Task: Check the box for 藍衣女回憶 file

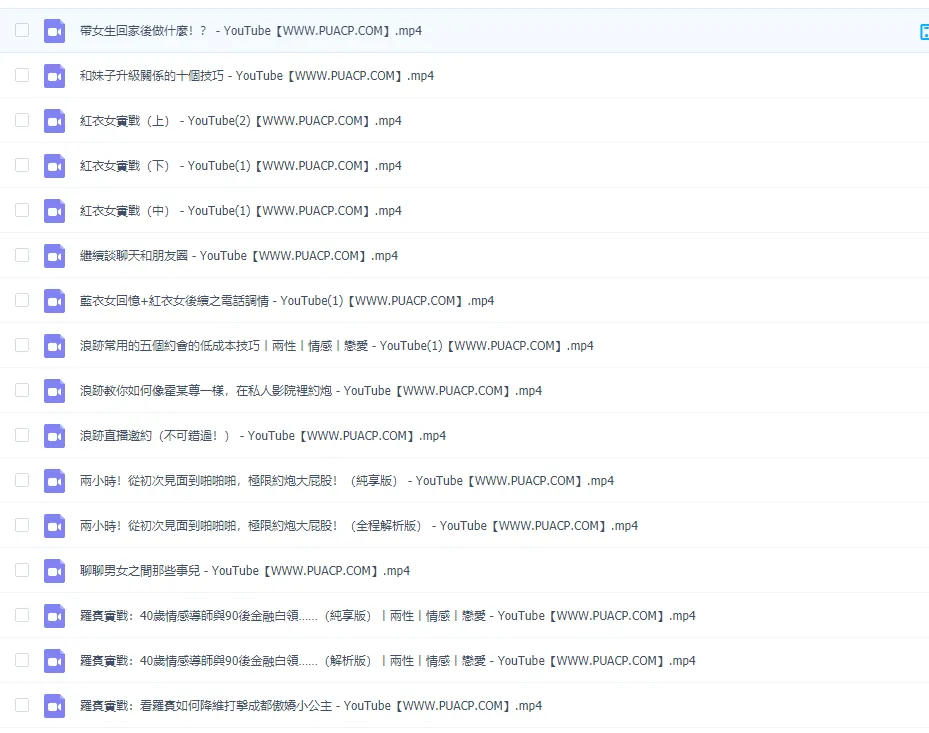Action: (22, 300)
